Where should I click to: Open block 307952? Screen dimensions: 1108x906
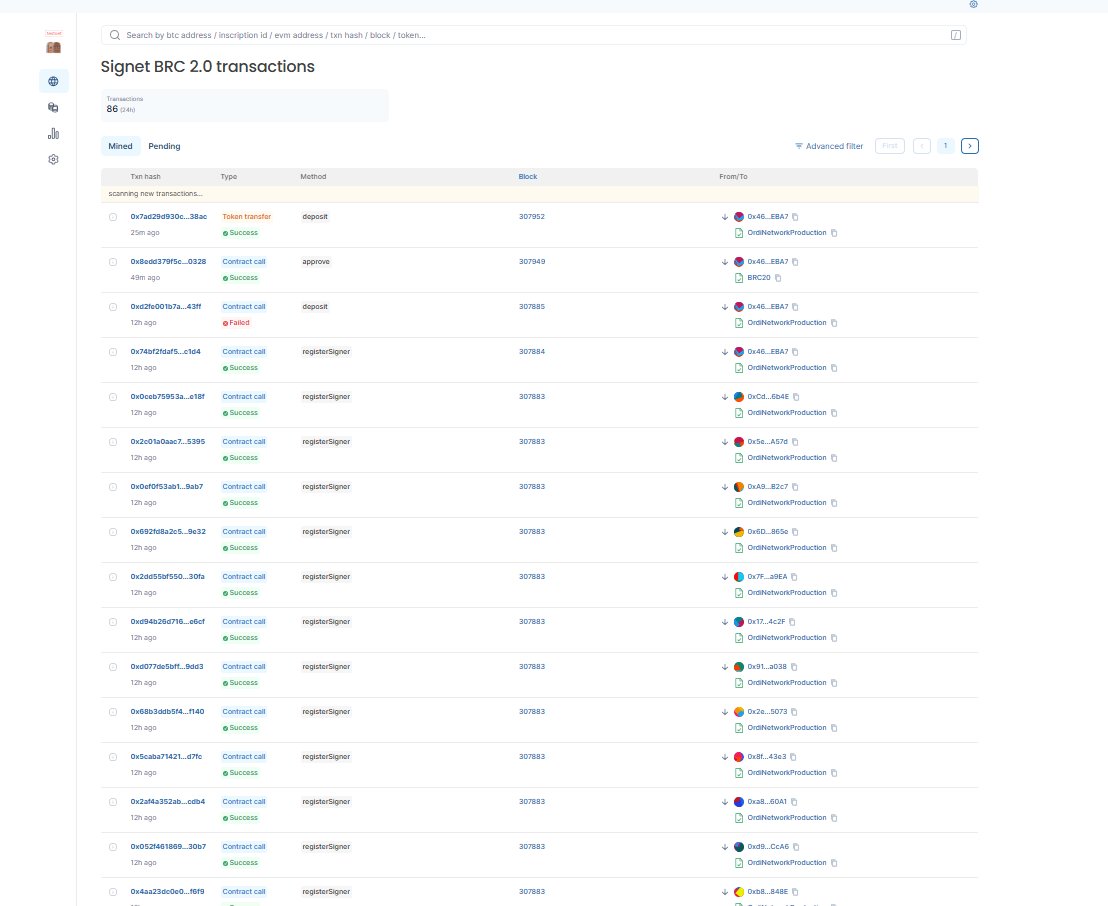[531, 217]
